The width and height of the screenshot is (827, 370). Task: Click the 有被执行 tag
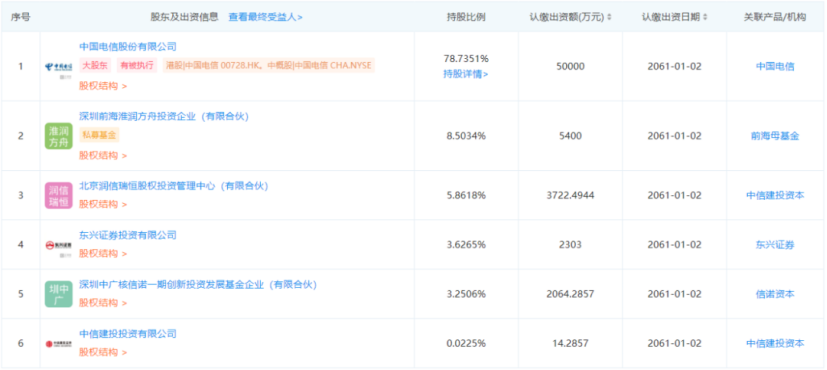[137, 65]
